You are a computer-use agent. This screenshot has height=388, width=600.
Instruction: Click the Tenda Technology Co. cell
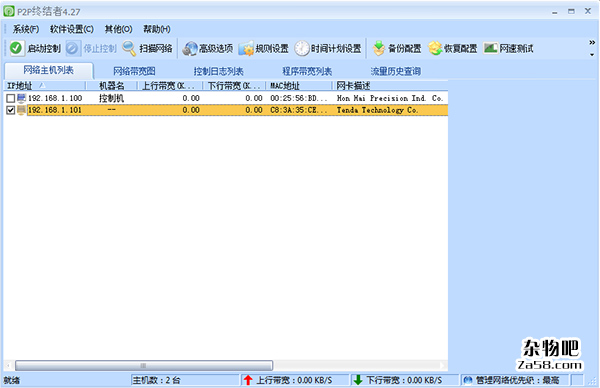(377, 110)
